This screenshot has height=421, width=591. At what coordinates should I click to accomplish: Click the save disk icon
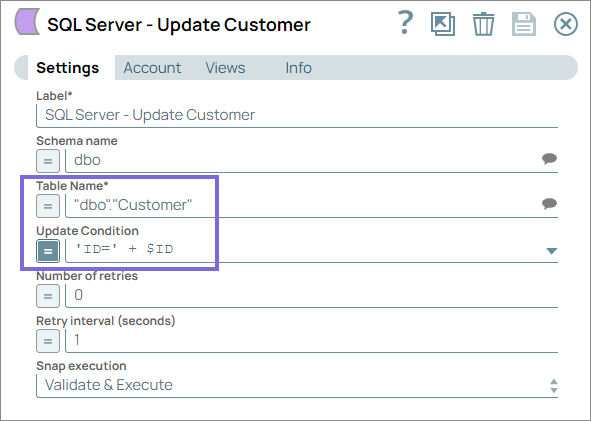pyautogui.click(x=524, y=24)
